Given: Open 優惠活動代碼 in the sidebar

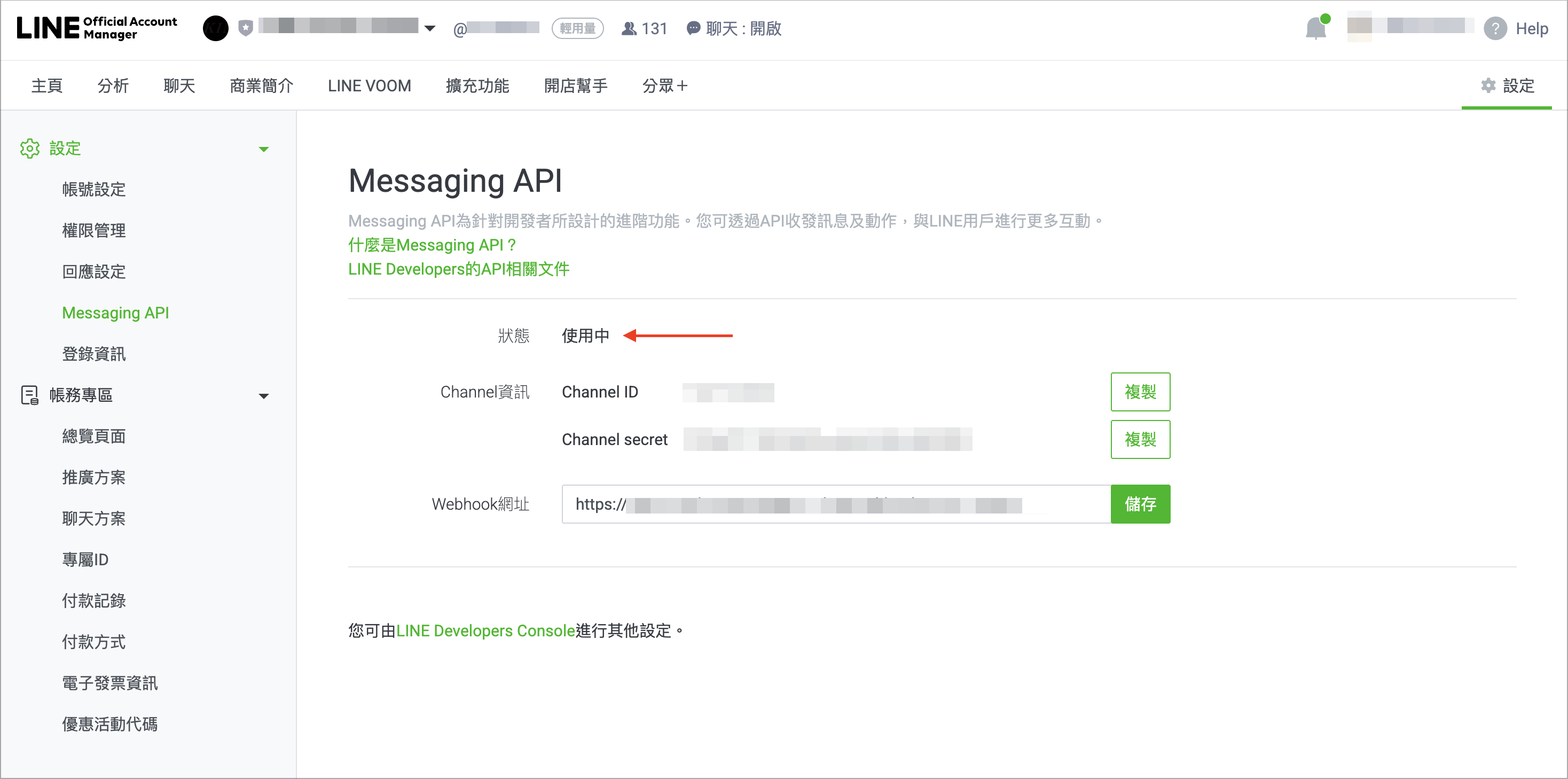Looking at the screenshot, I should [109, 724].
